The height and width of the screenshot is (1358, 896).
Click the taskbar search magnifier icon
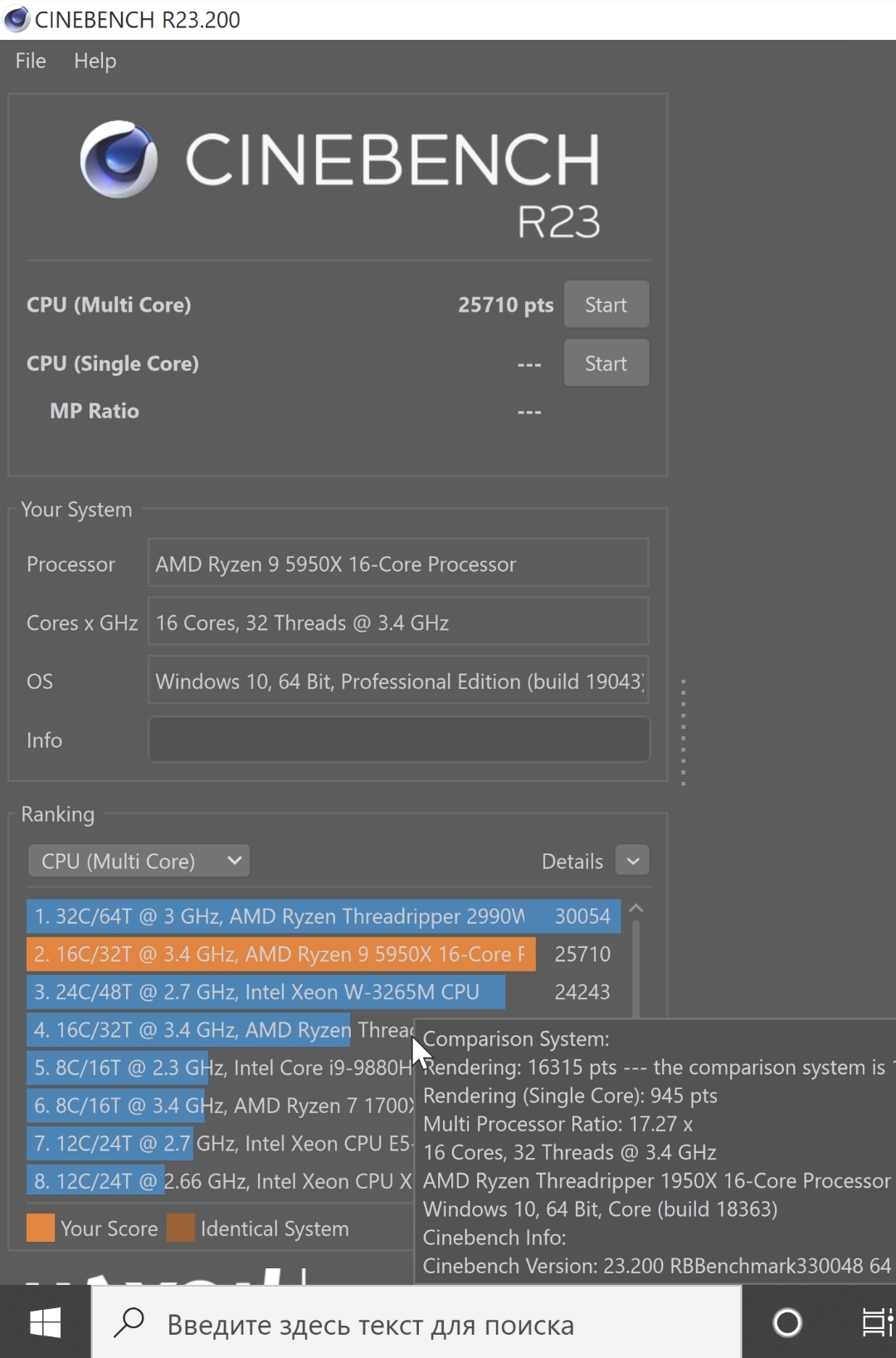point(129,1322)
